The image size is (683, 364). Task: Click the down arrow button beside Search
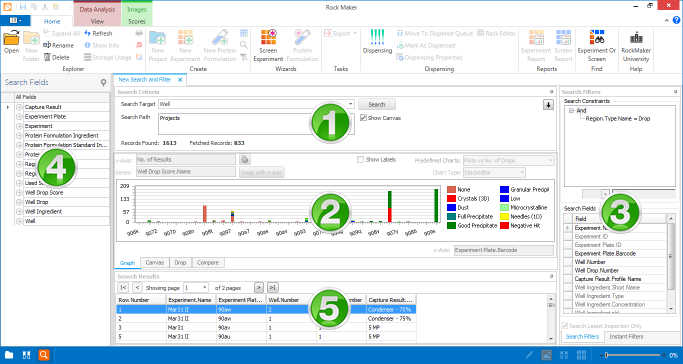coord(548,105)
